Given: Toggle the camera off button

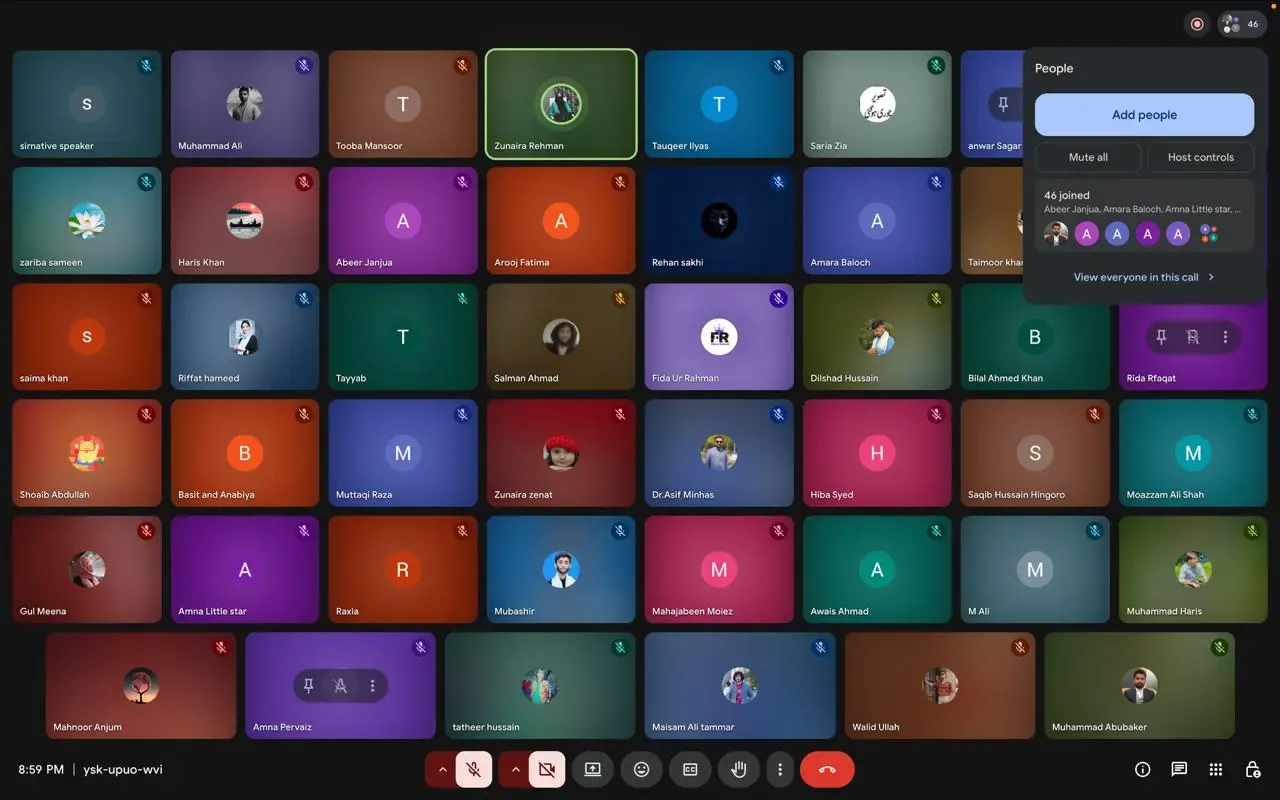Looking at the screenshot, I should click(x=546, y=769).
